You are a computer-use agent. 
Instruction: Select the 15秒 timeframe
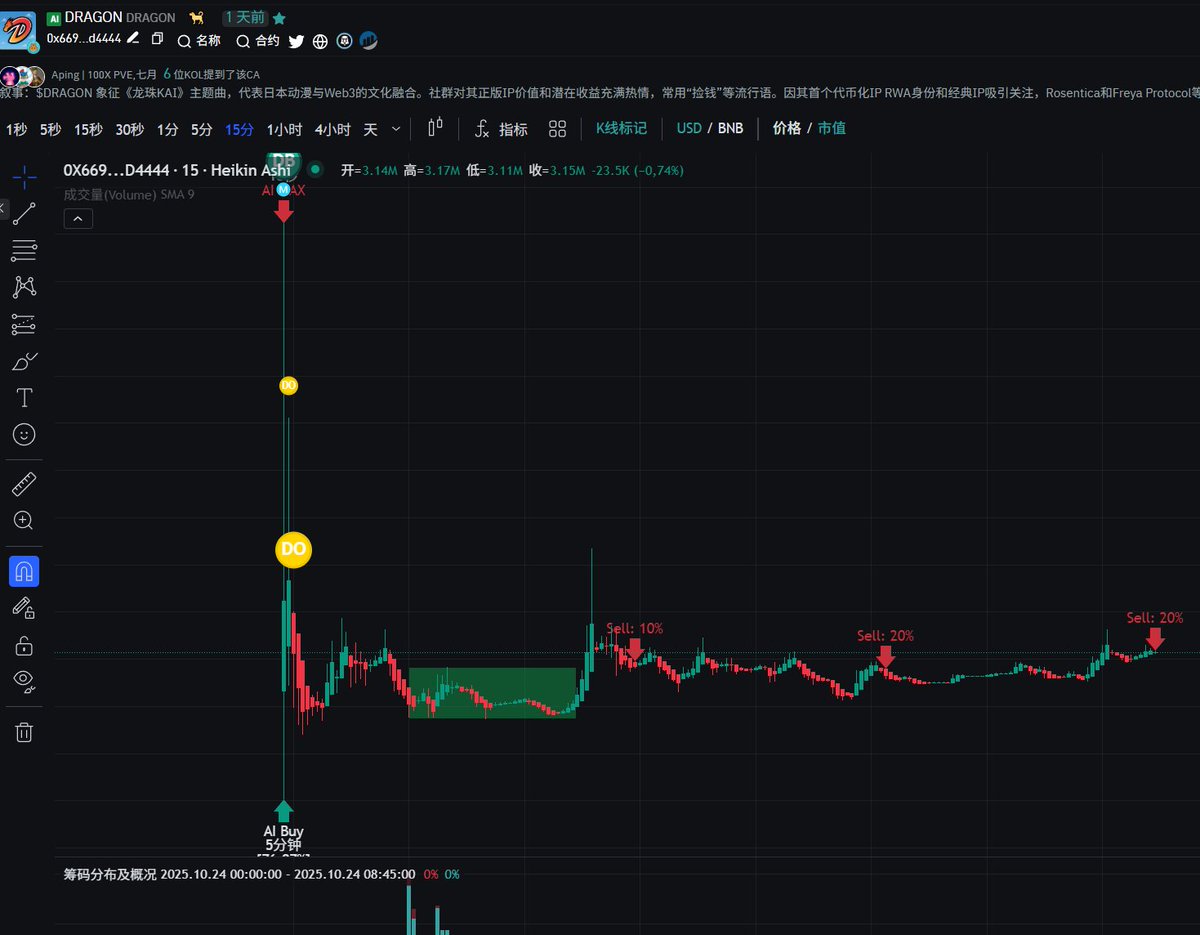point(88,129)
